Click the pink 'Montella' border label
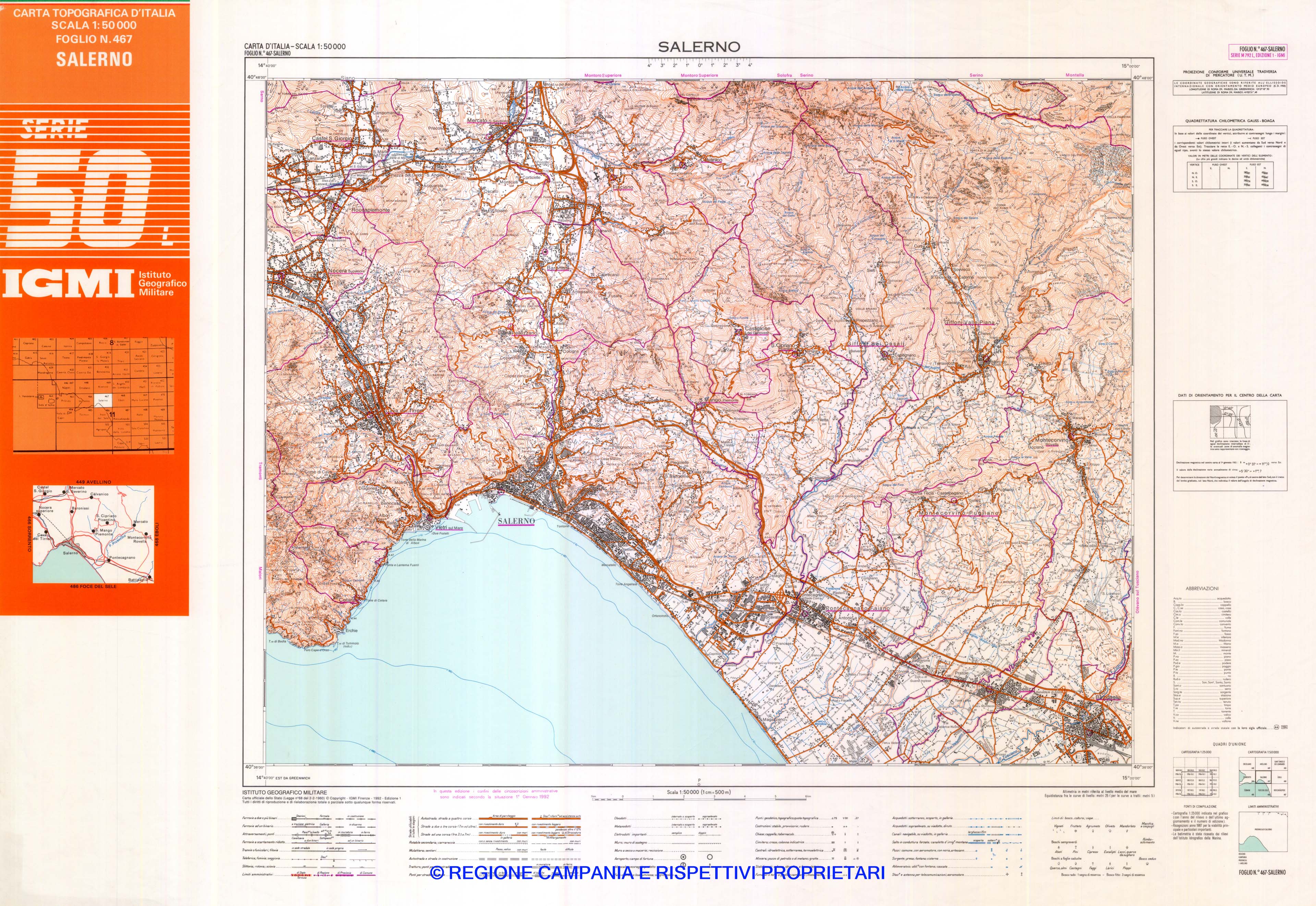 click(x=1075, y=75)
